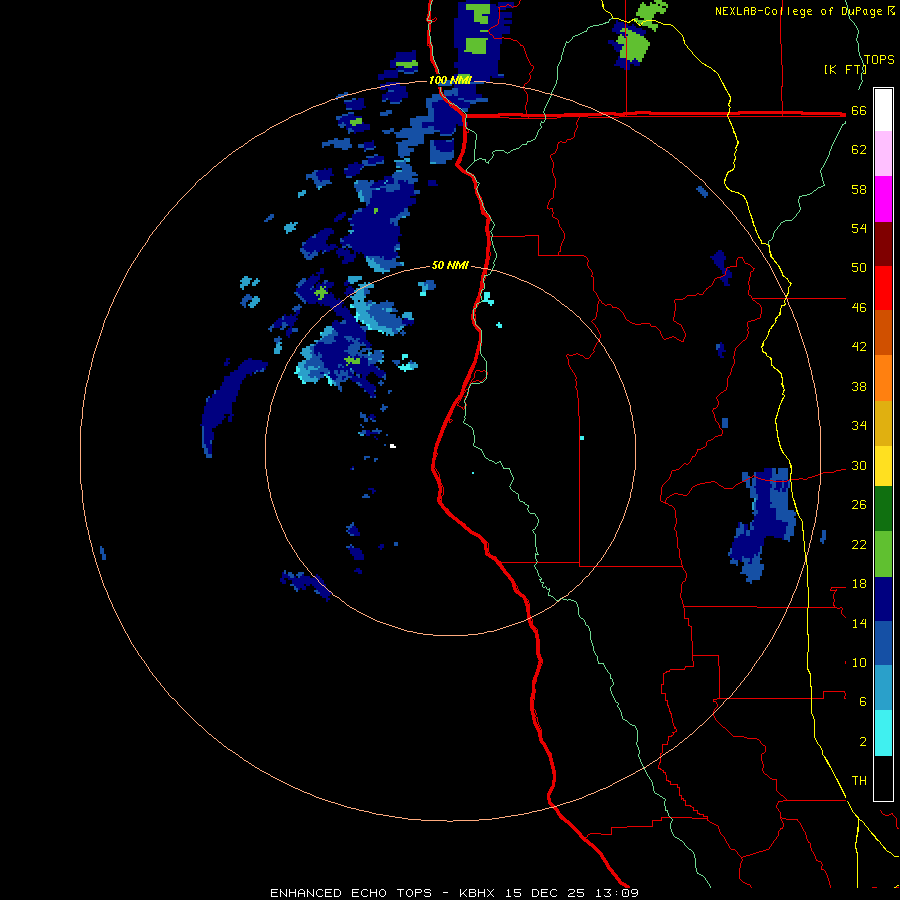Click the "13:09" time in caption
The height and width of the screenshot is (900, 900).
coord(616,893)
